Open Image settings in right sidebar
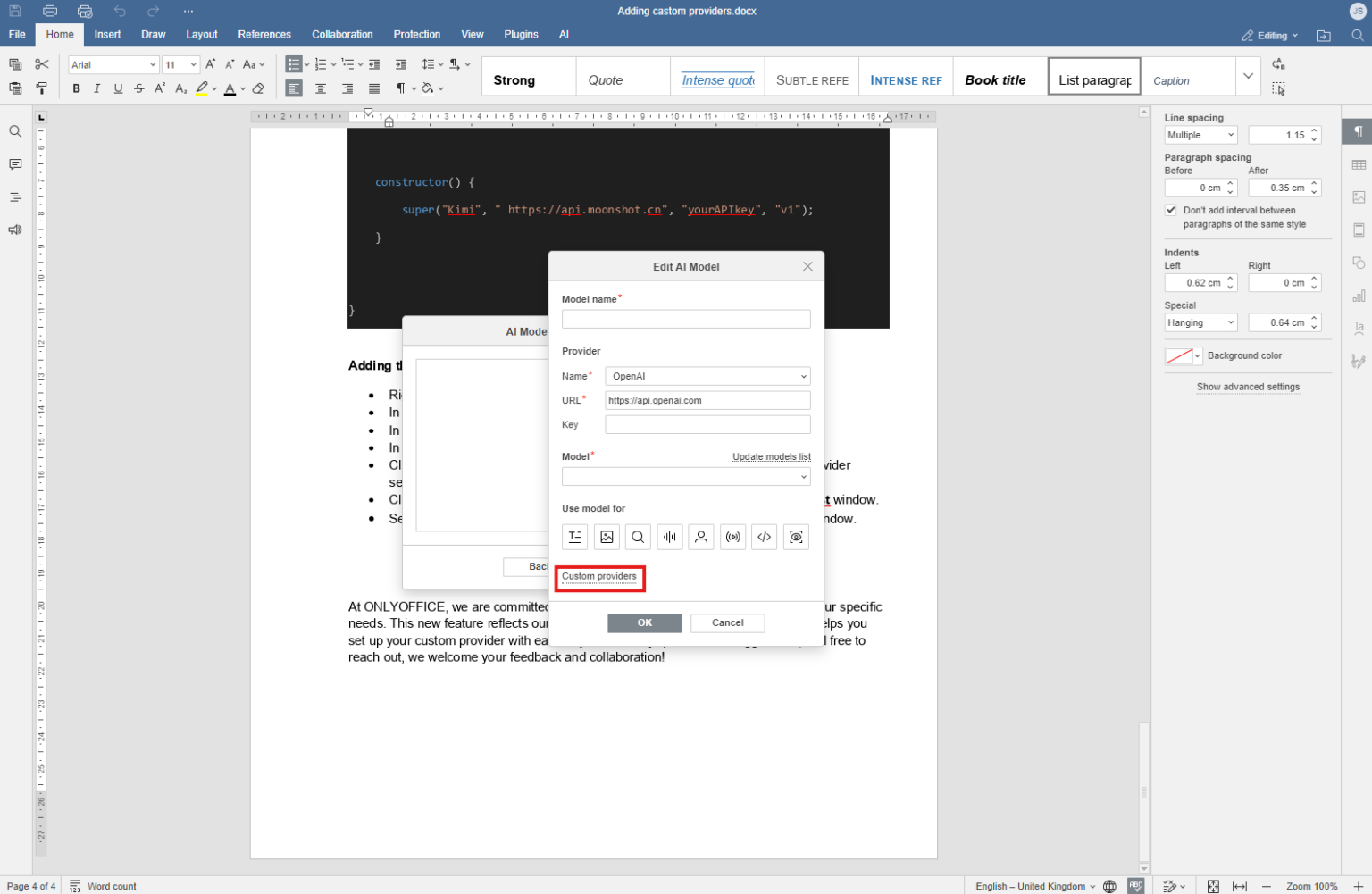This screenshot has width=1372, height=894. coord(1359,197)
